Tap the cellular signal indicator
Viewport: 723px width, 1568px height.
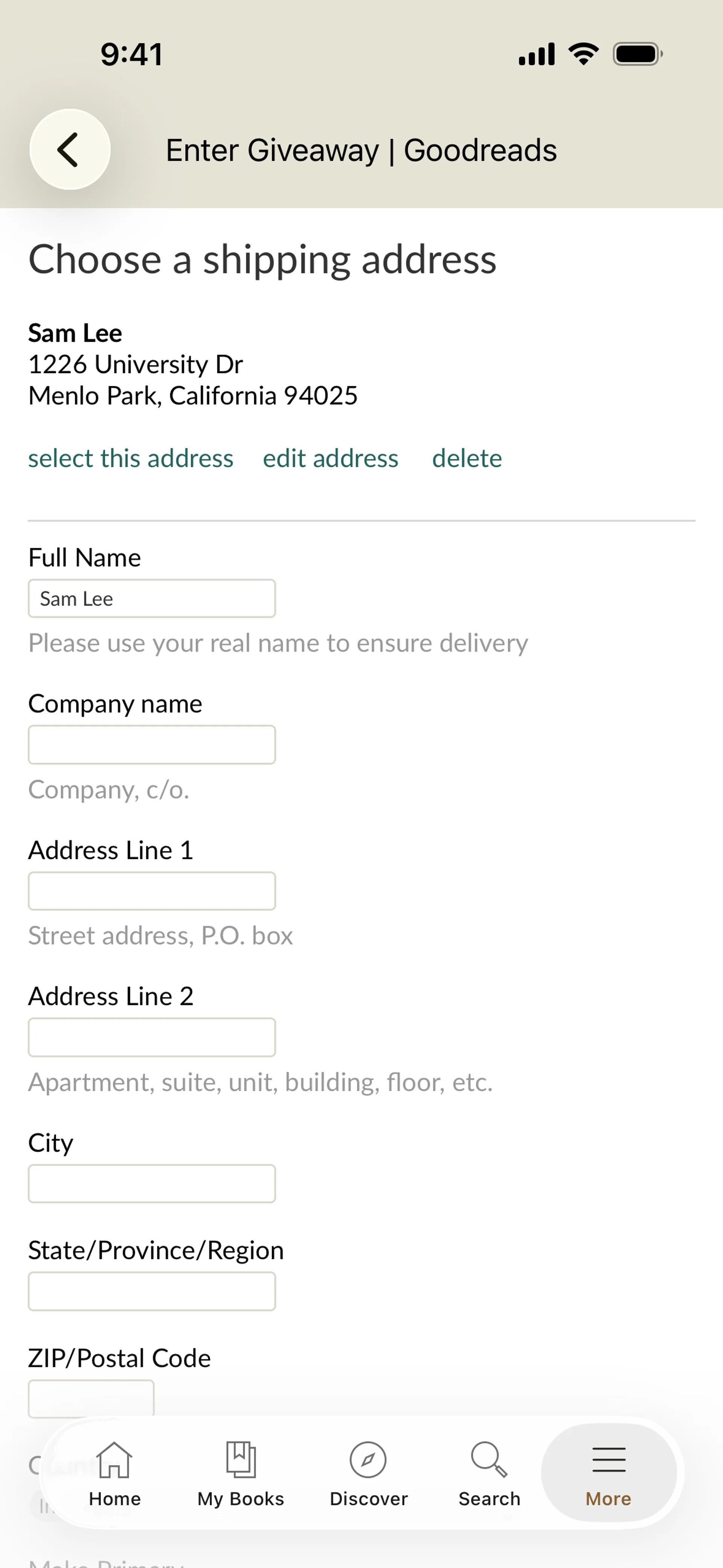[x=536, y=54]
